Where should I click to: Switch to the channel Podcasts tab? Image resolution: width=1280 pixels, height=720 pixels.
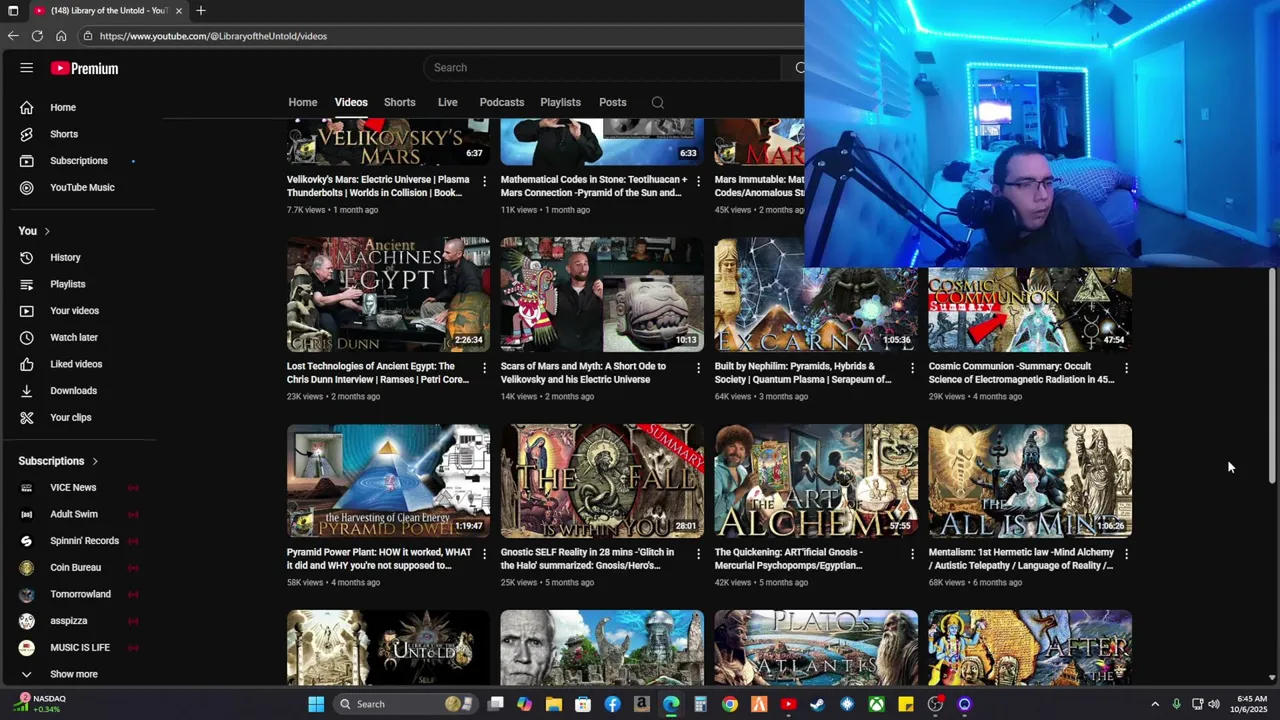tap(502, 102)
